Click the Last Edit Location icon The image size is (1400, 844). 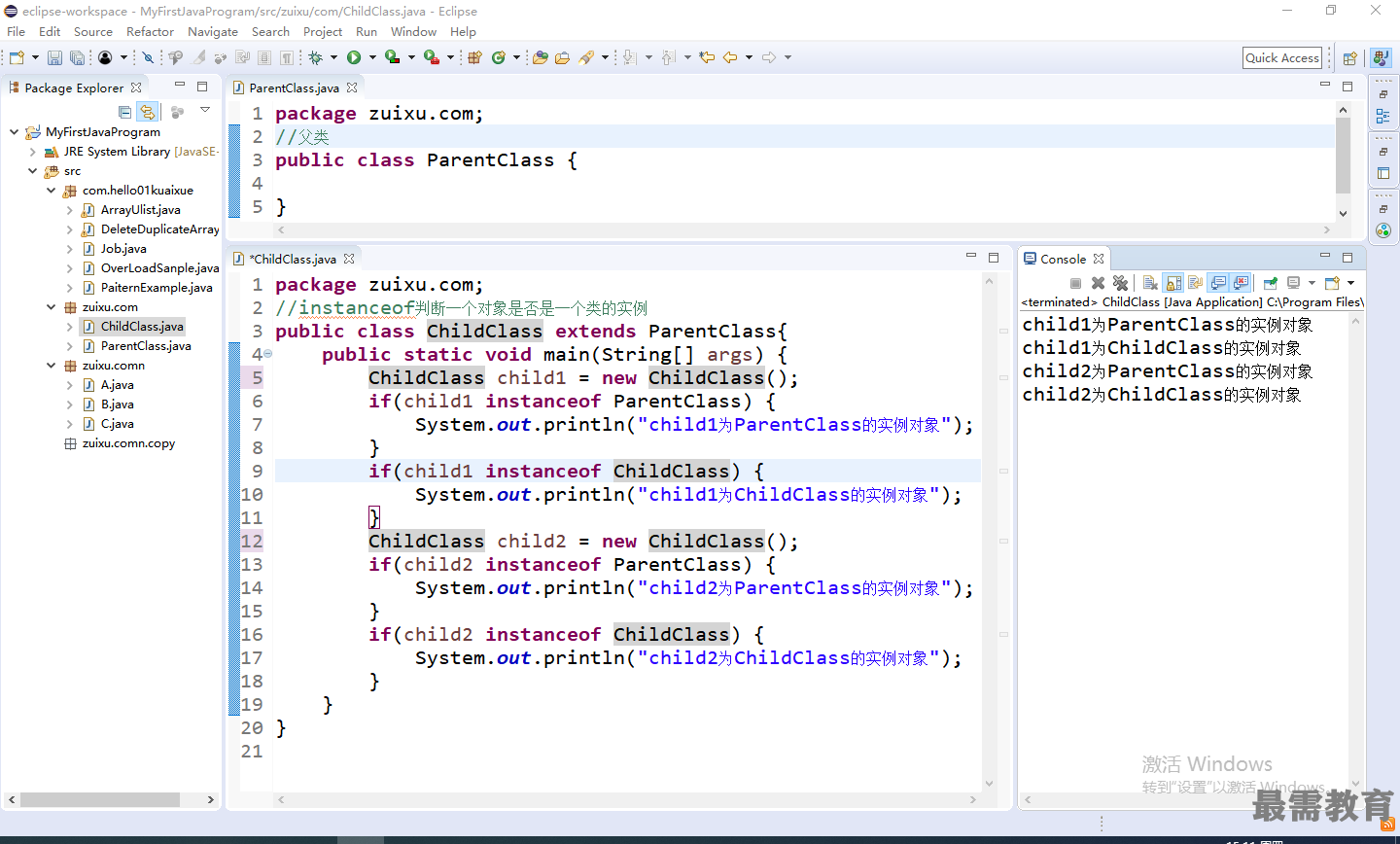(707, 57)
